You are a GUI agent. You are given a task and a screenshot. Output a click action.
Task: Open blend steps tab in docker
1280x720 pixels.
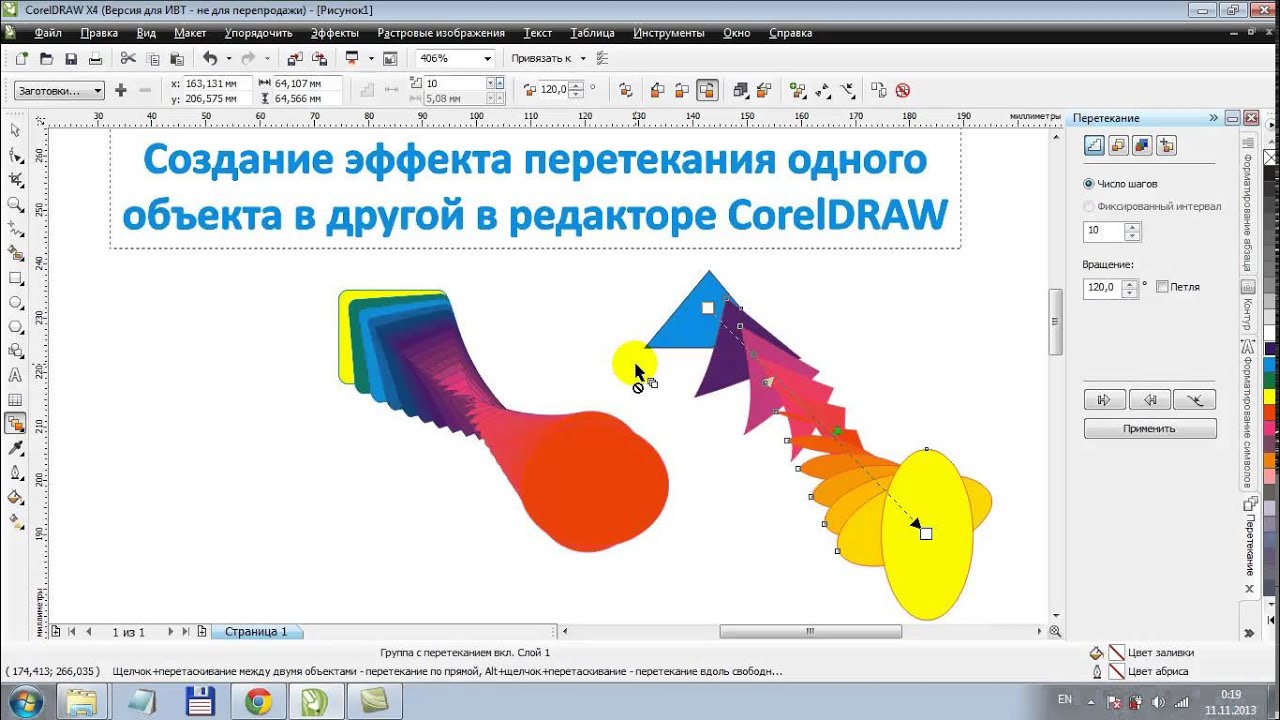pyautogui.click(x=1094, y=146)
